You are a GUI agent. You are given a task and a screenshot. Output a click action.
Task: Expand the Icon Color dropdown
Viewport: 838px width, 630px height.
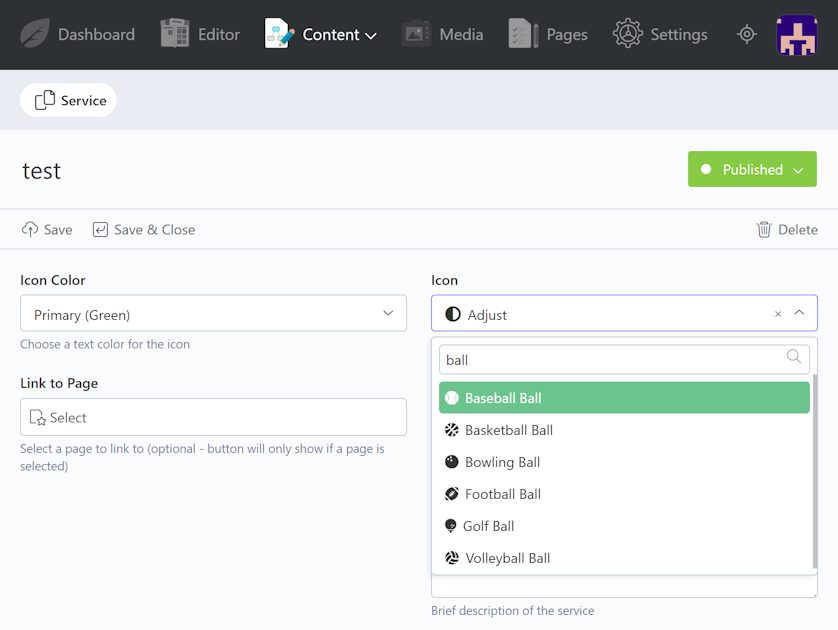pyautogui.click(x=213, y=314)
